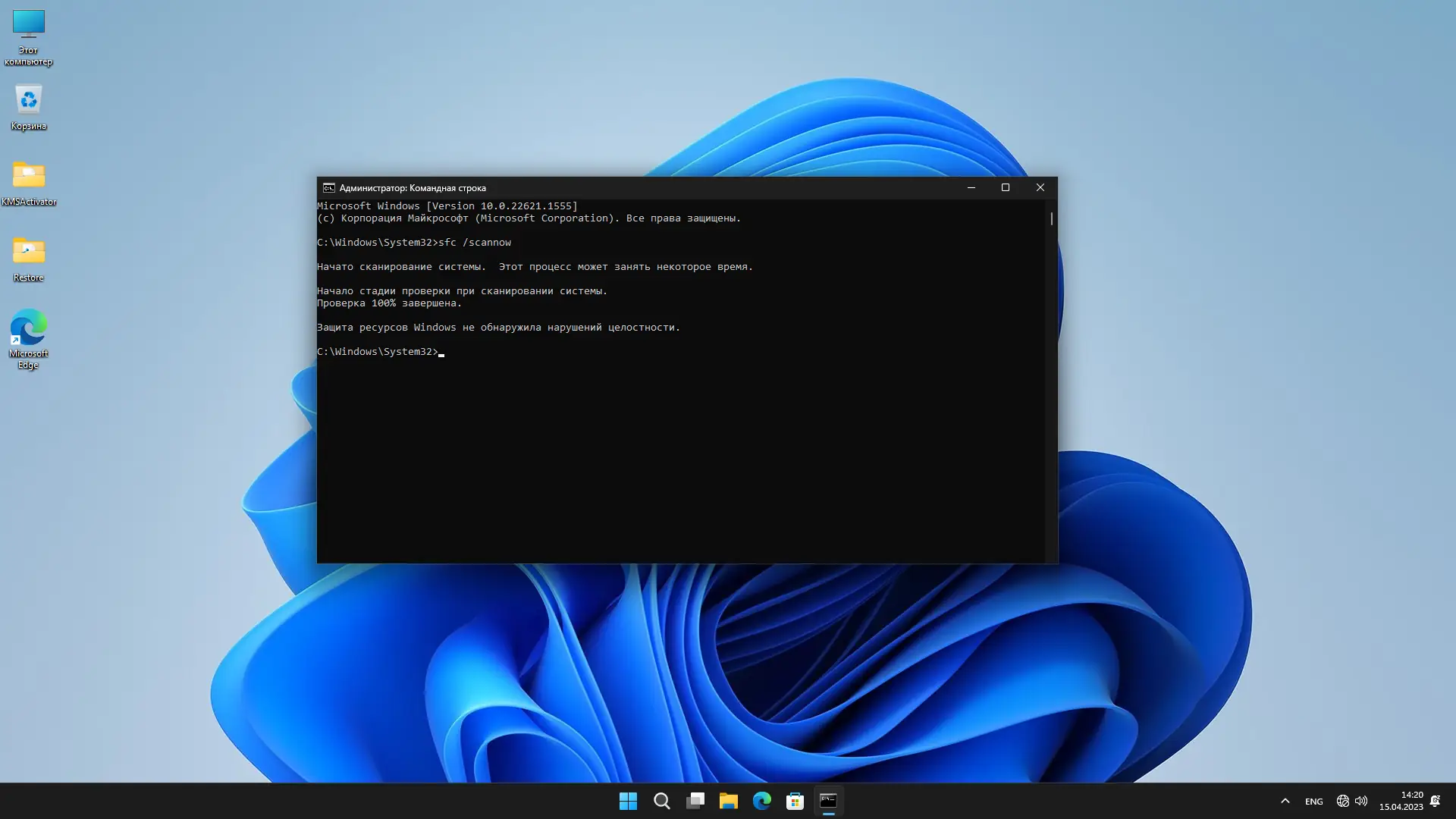Screen dimensions: 1456x819
Task: Open the network status tray icon
Action: 1342,801
